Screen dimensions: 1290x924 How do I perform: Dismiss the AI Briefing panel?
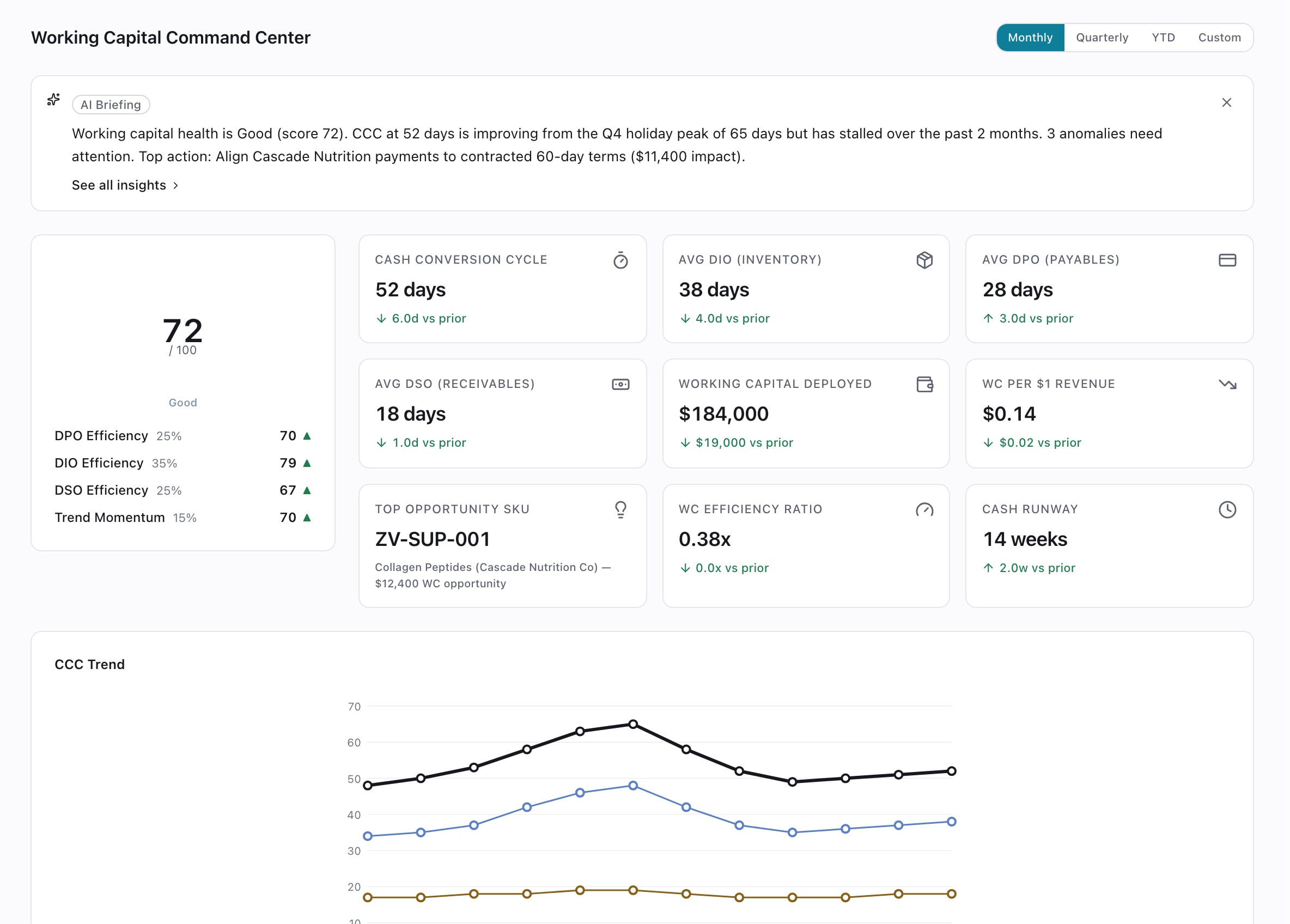pos(1226,102)
